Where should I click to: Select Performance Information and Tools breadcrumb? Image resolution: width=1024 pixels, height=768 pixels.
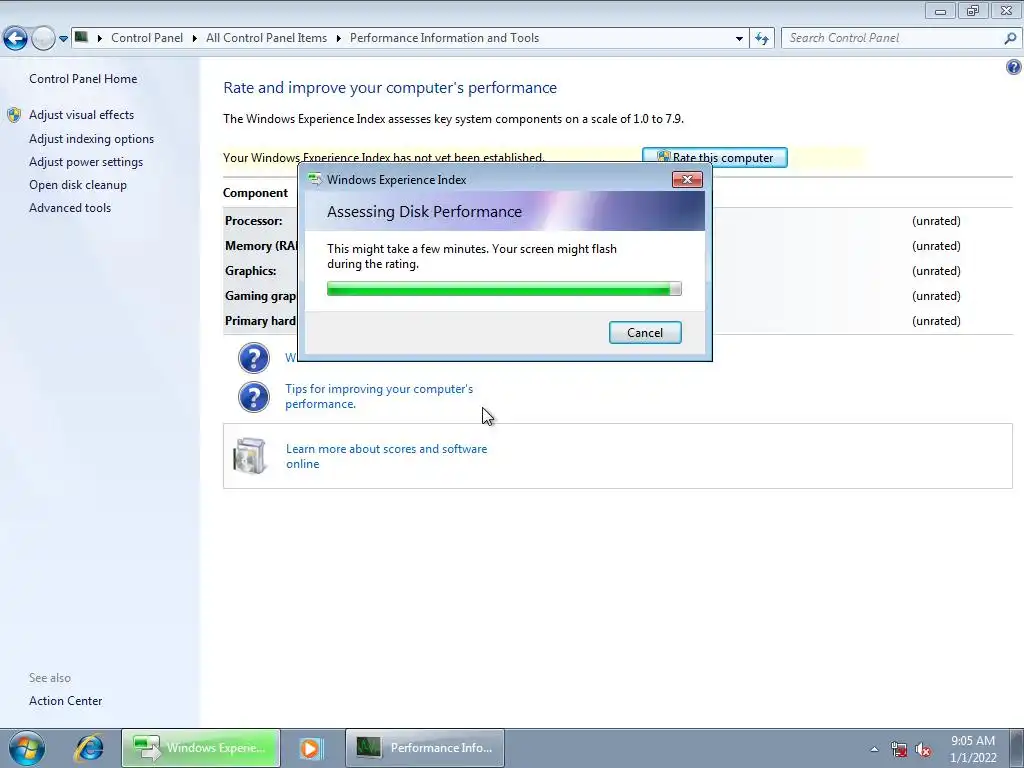[444, 38]
